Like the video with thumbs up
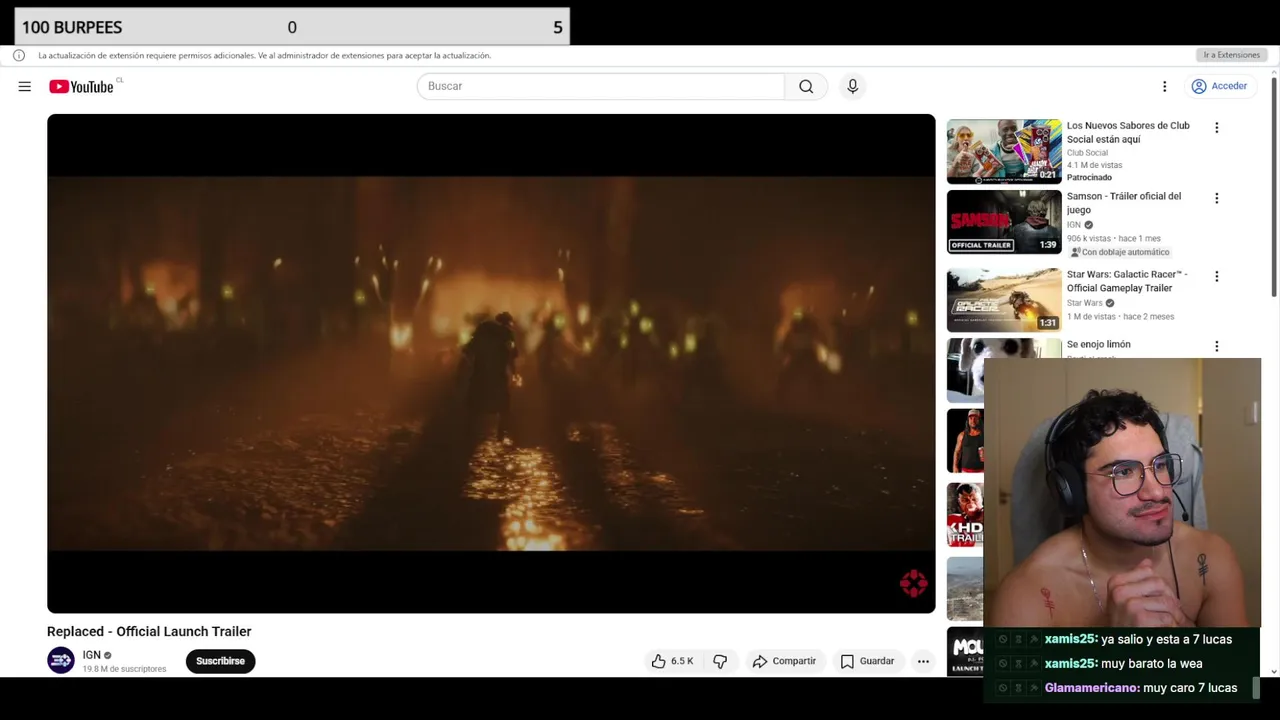This screenshot has height=720, width=1280. [672, 661]
